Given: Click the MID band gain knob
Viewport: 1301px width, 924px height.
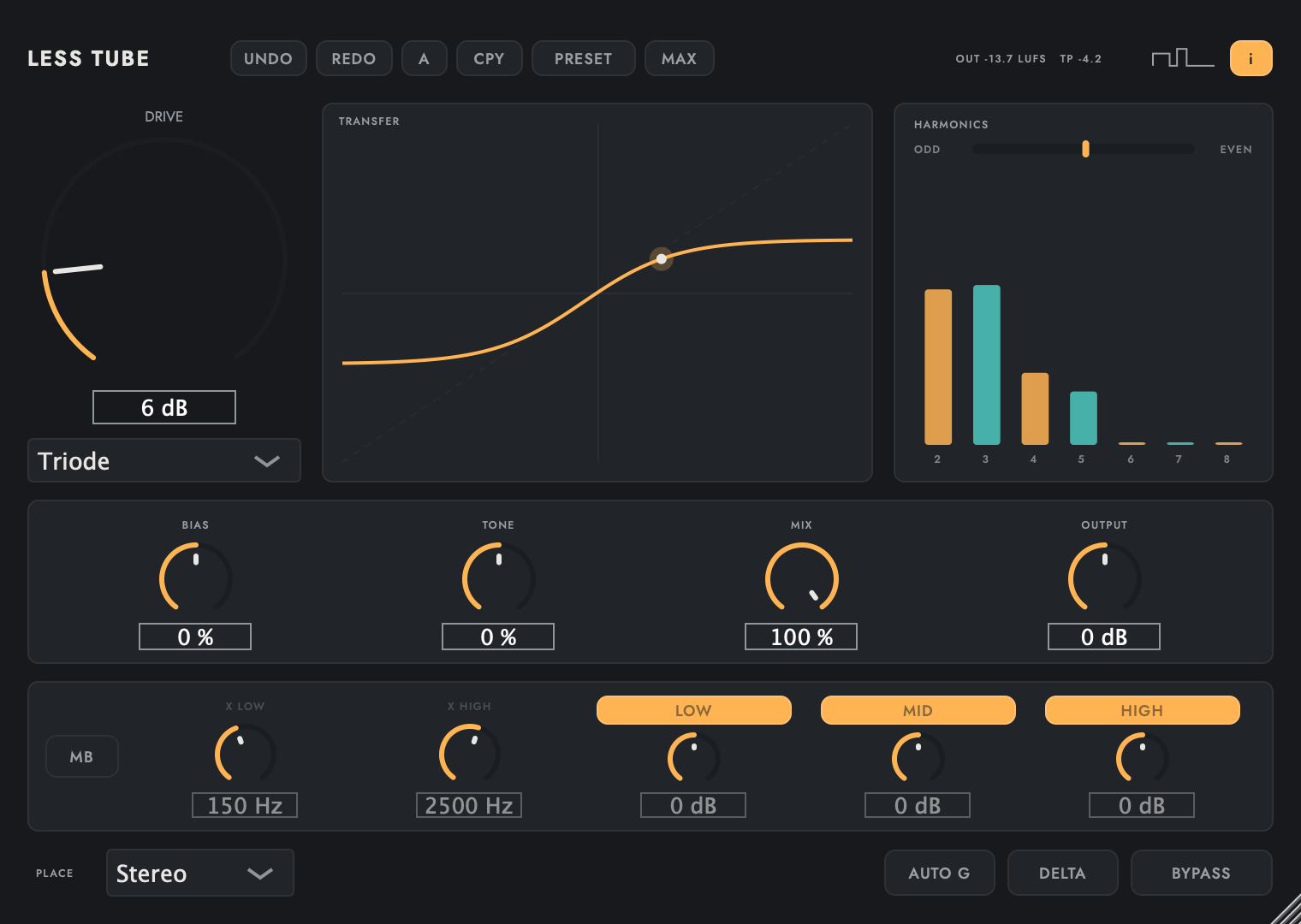Looking at the screenshot, I should [918, 758].
